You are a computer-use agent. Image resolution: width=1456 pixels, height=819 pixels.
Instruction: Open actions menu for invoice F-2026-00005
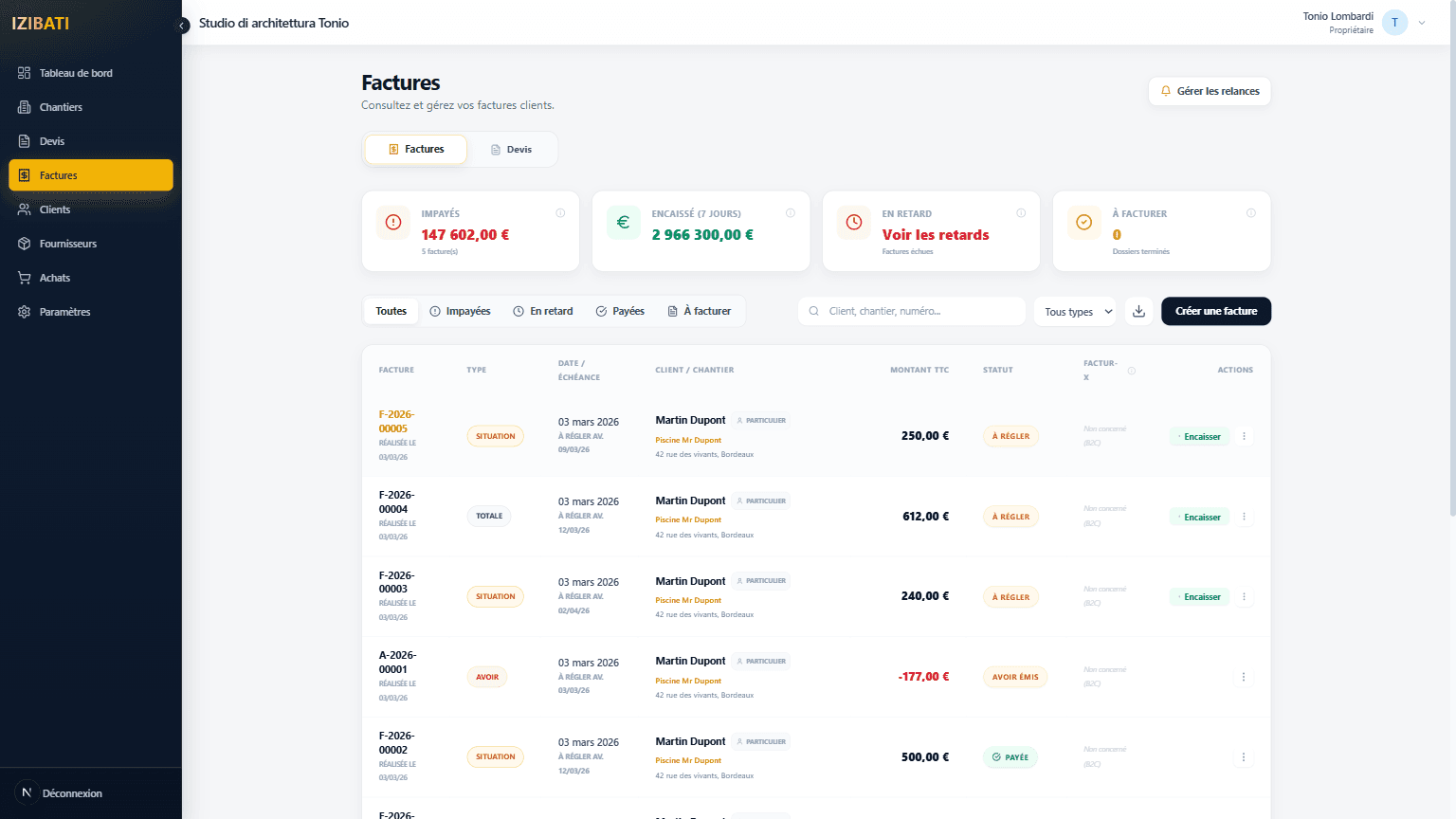pos(1244,436)
